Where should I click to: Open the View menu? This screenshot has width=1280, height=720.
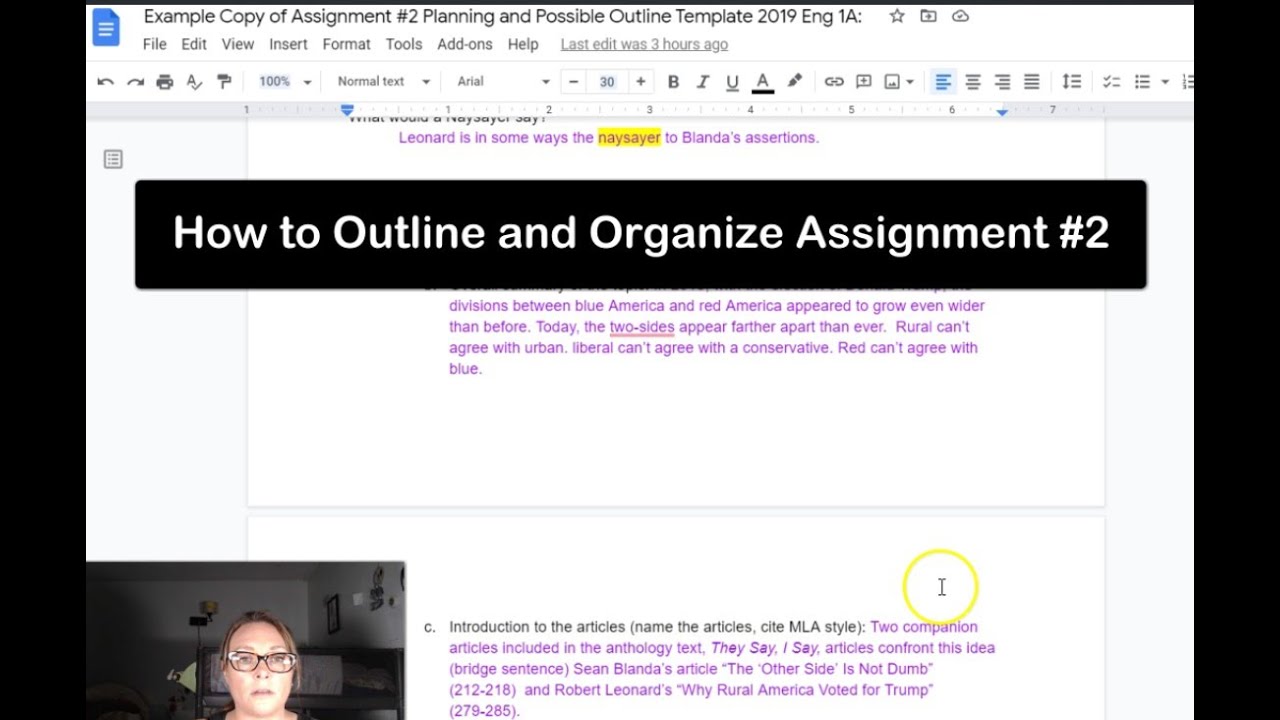(238, 44)
